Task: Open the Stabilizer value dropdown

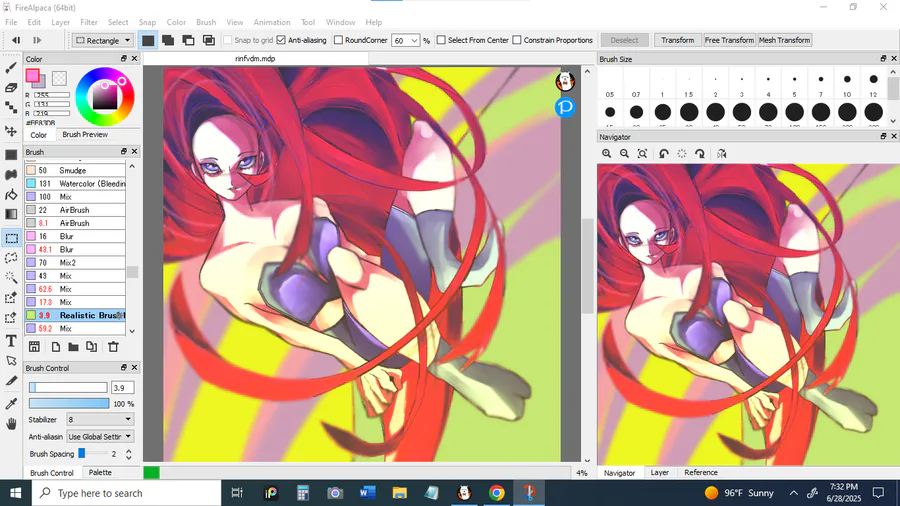Action: pyautogui.click(x=100, y=419)
